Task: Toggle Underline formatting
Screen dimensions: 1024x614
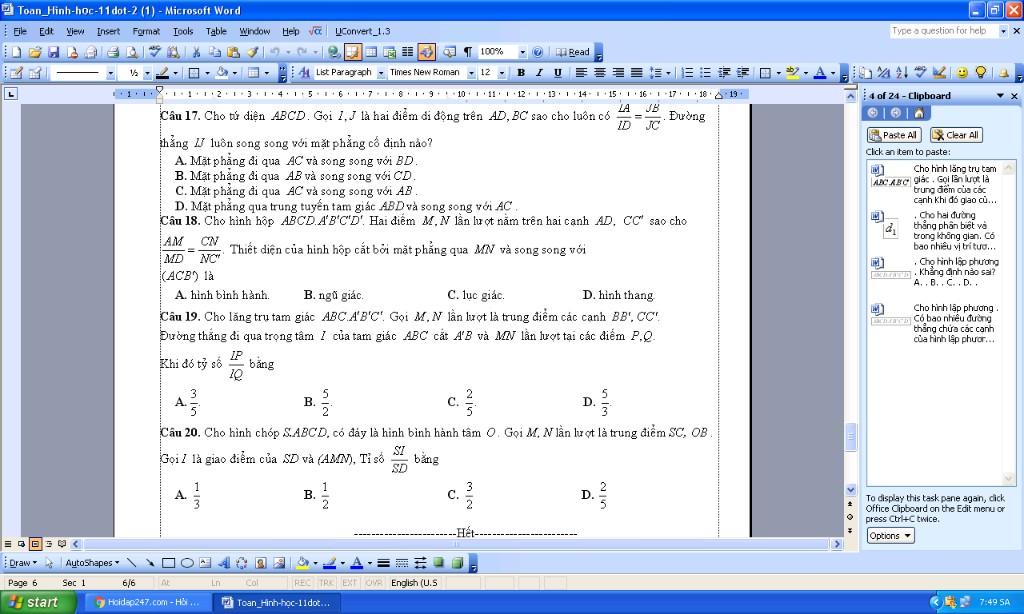Action: [558, 73]
